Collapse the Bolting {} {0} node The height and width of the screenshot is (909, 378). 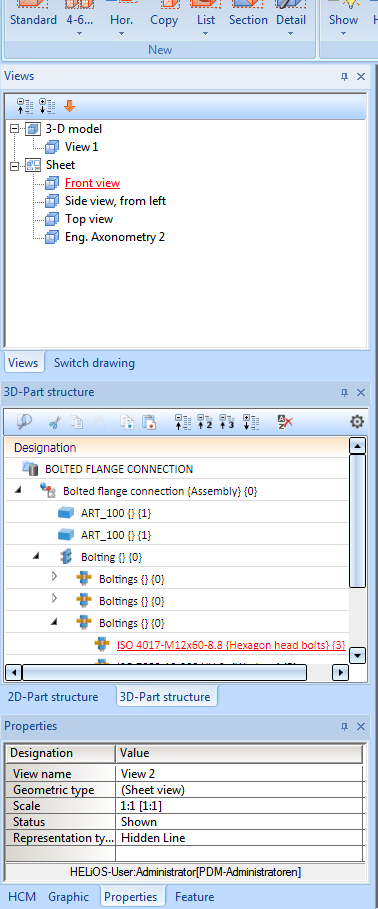[36, 555]
